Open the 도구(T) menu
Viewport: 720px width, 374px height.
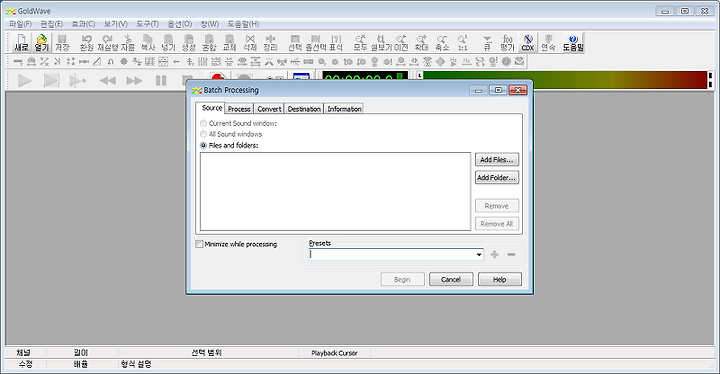(x=147, y=24)
